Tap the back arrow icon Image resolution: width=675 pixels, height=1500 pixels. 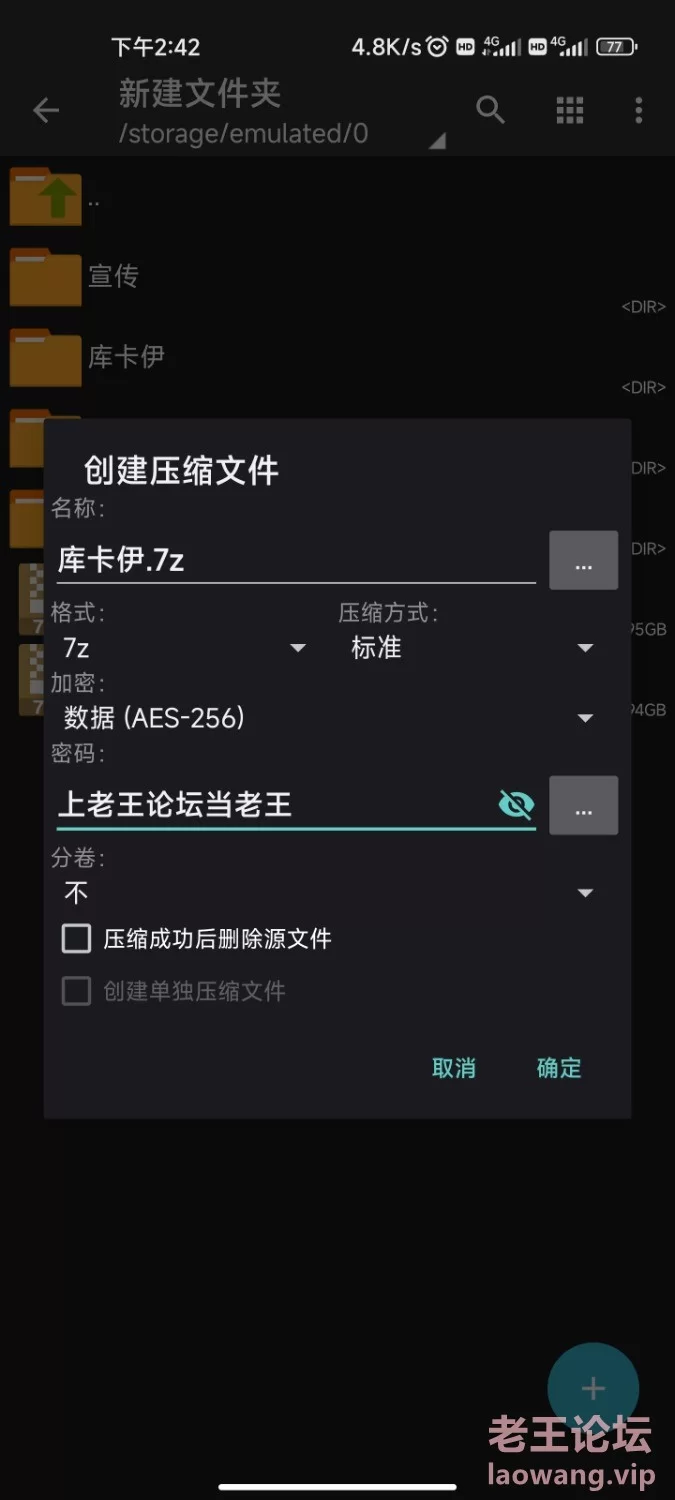pyautogui.click(x=46, y=110)
